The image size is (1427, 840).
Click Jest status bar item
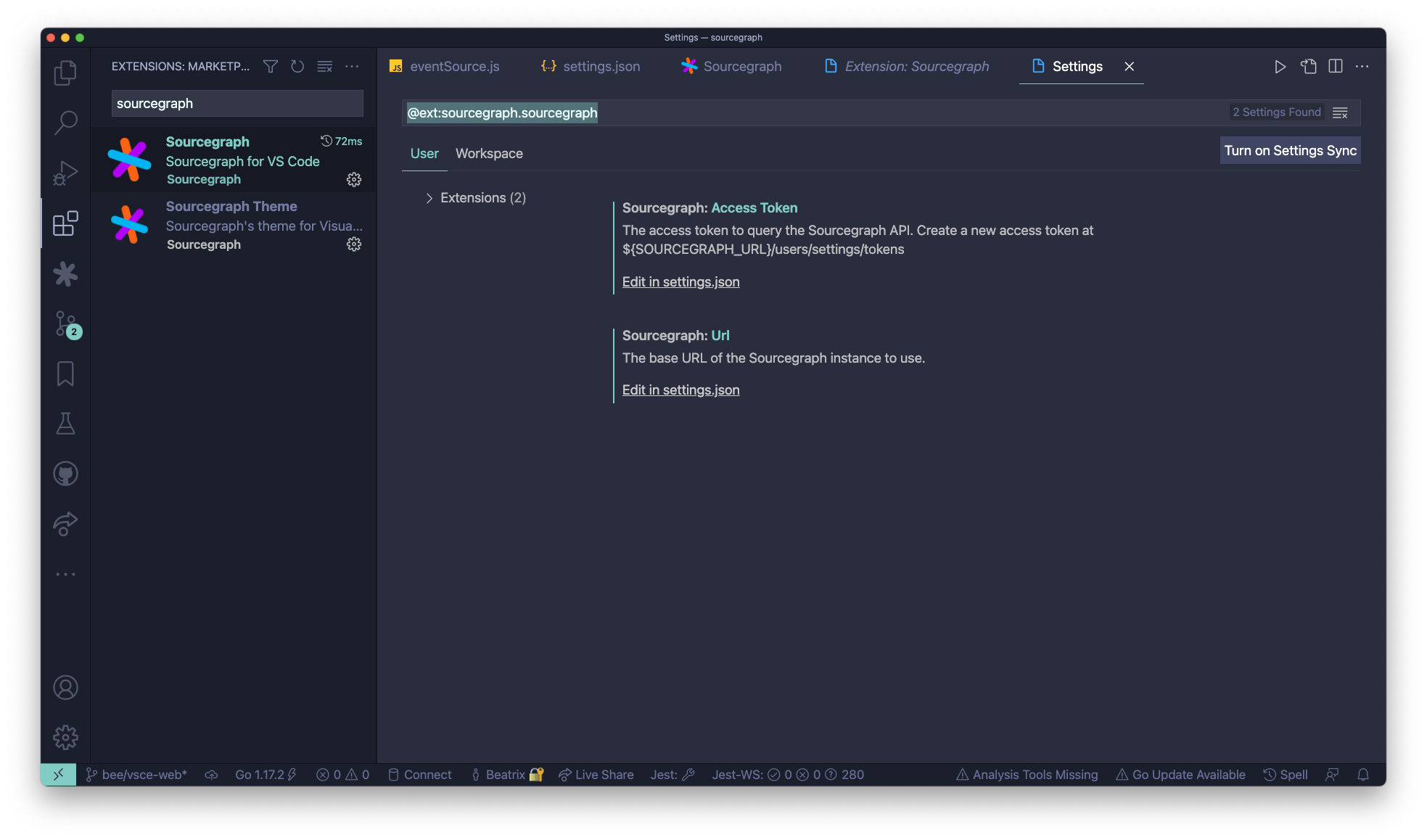pos(673,775)
